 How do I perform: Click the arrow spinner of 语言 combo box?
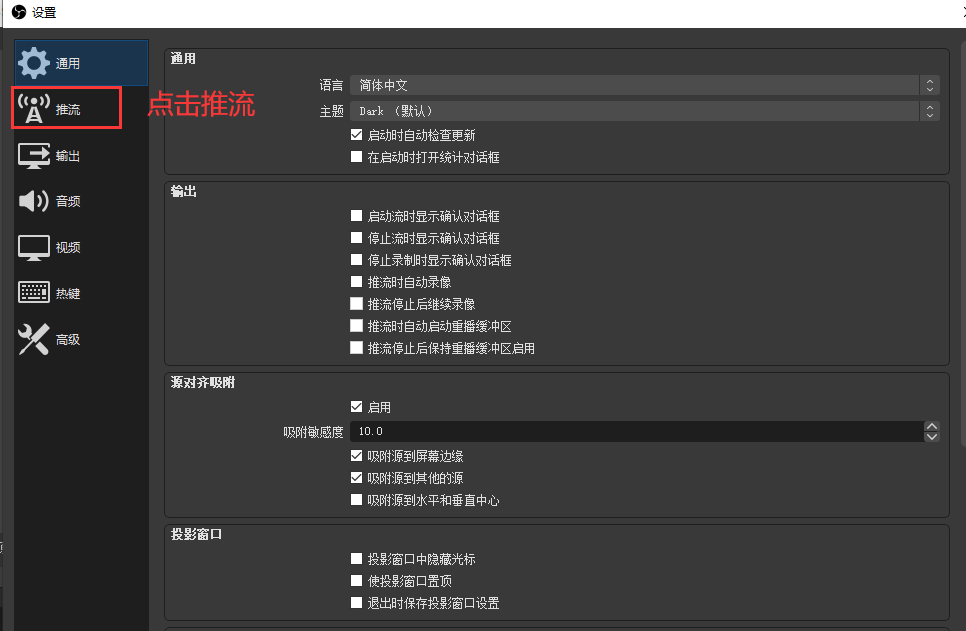[x=930, y=85]
